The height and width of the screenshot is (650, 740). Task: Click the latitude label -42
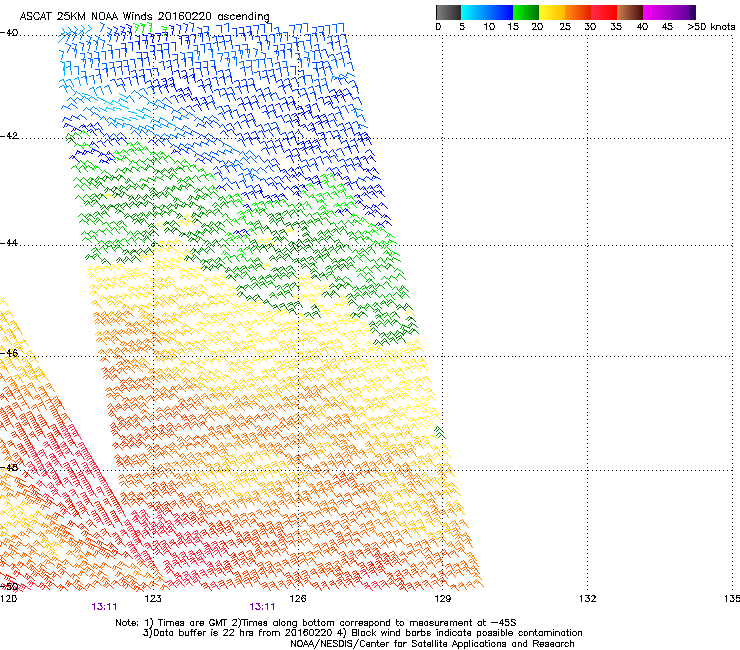(x=9, y=136)
